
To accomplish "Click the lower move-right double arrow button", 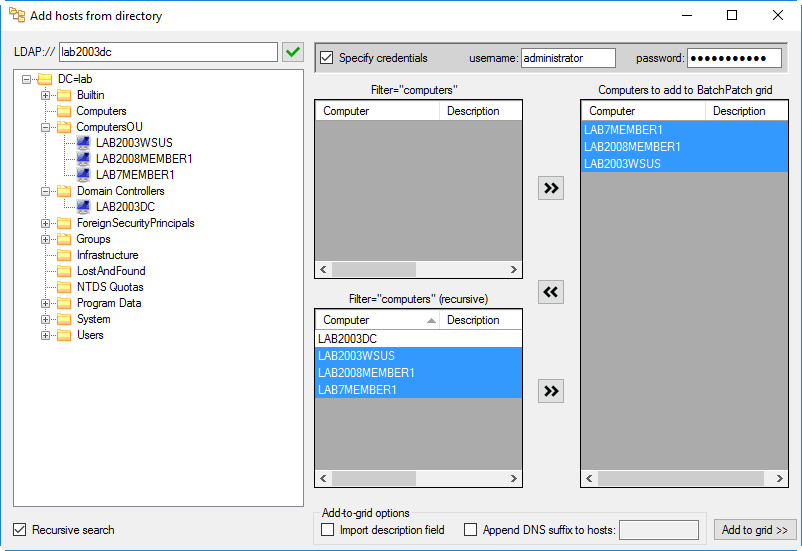I will (551, 391).
